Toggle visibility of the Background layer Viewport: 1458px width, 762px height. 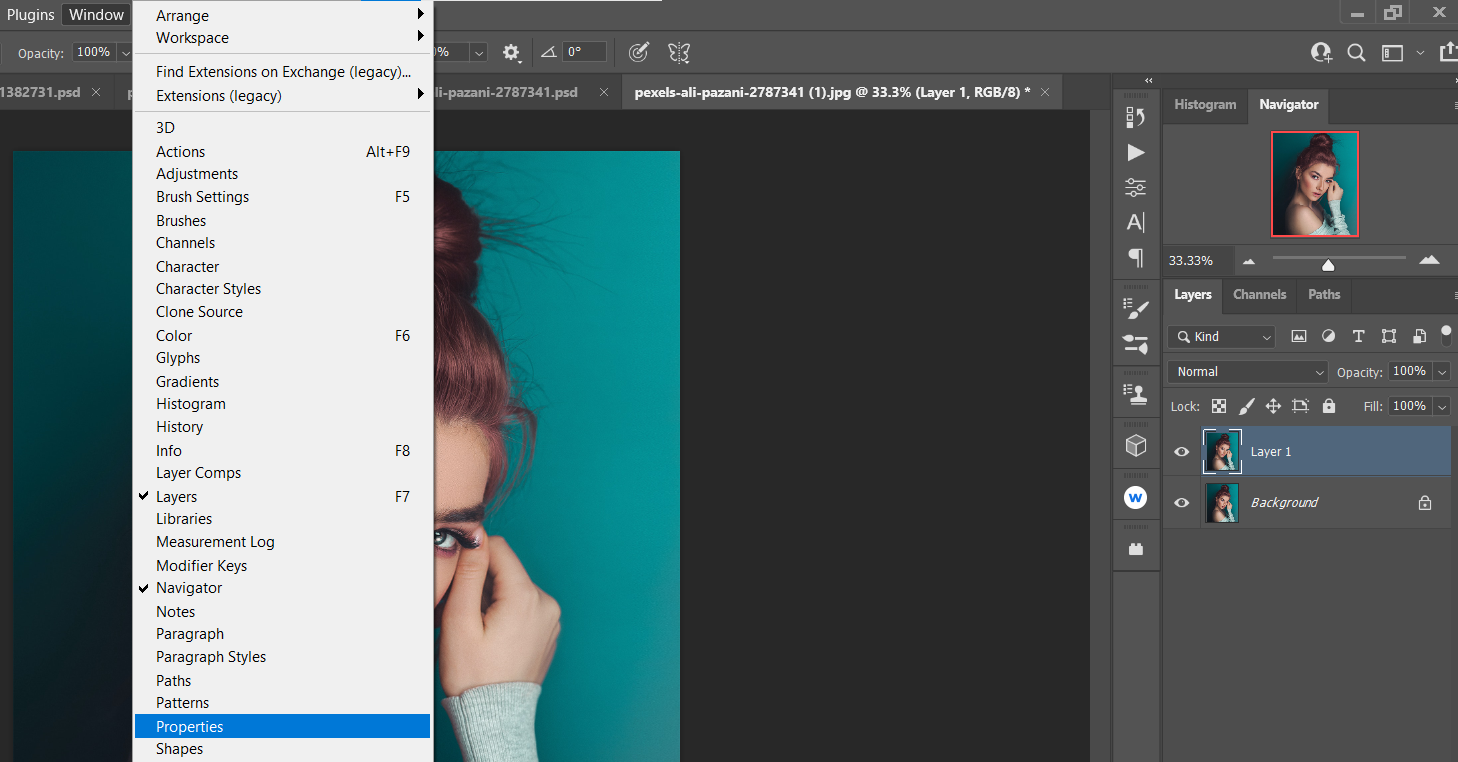[x=1181, y=503]
